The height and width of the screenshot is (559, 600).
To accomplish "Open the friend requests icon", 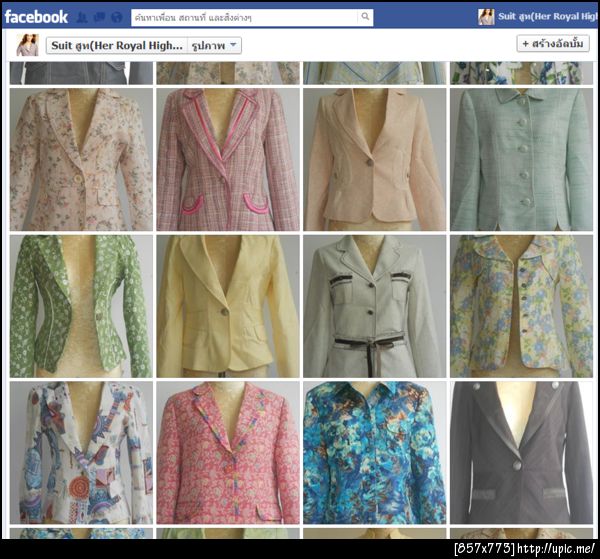I will click(x=82, y=17).
